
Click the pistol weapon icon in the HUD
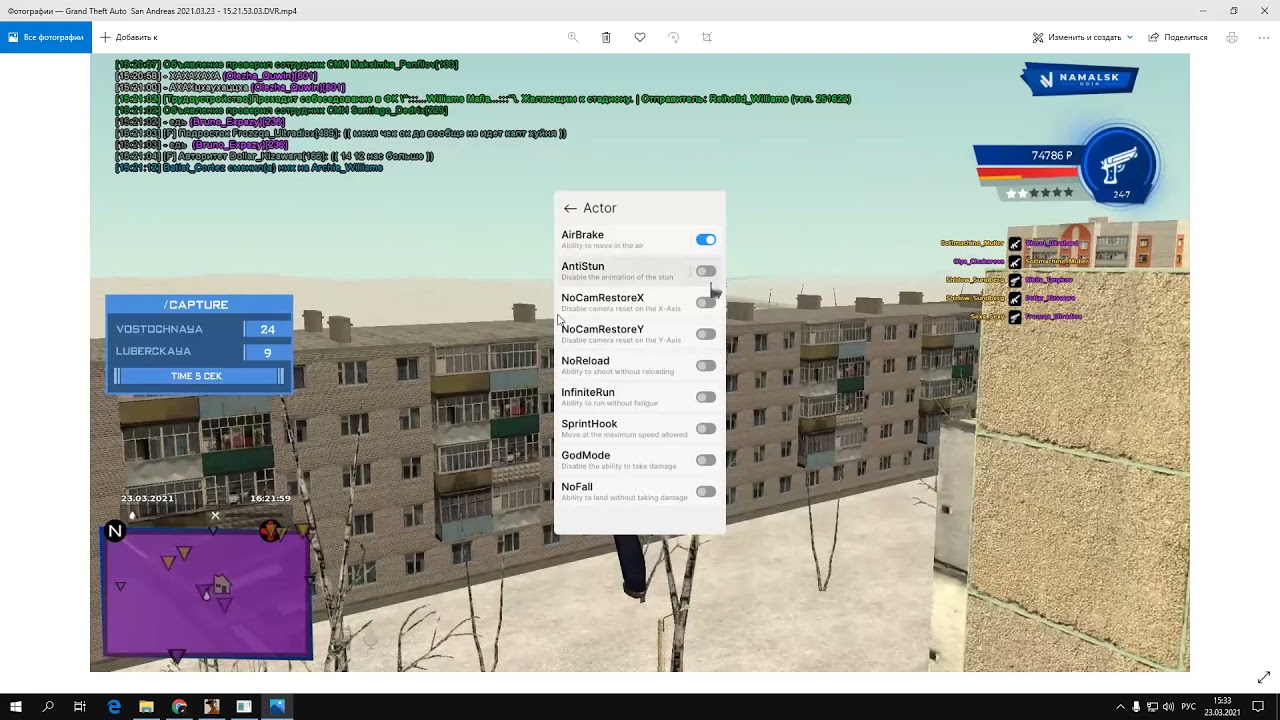(x=1120, y=166)
